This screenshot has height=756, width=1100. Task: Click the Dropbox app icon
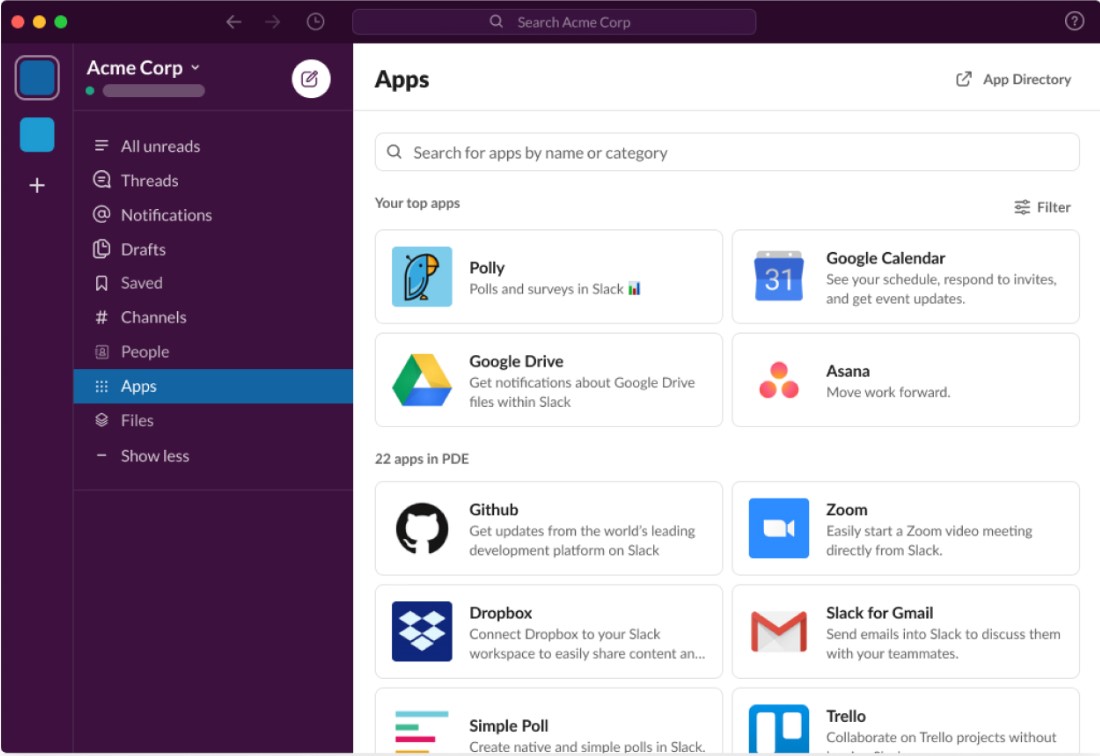click(x=421, y=631)
